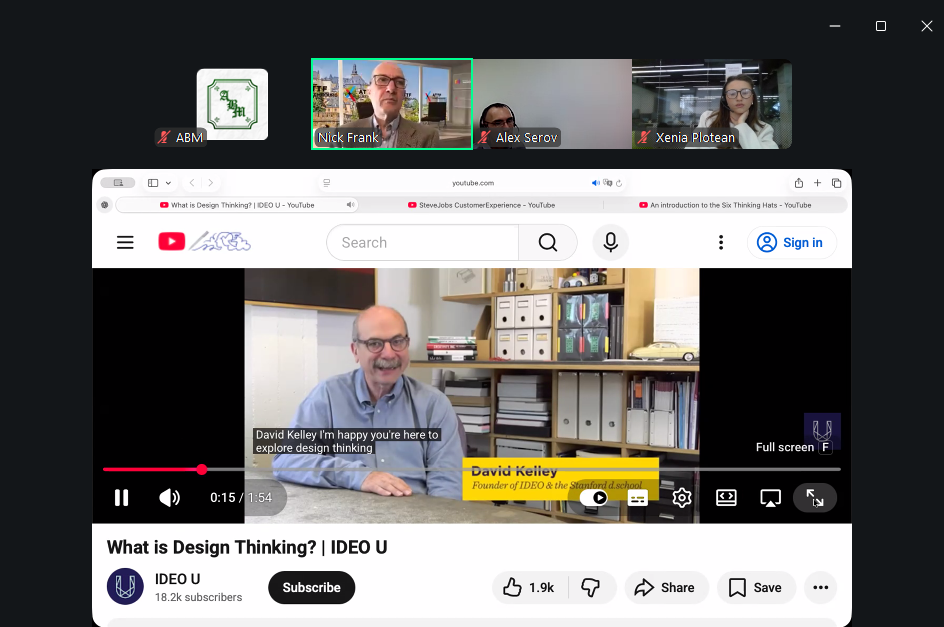Dislike the video with thumbs down
944x627 pixels.
[590, 587]
